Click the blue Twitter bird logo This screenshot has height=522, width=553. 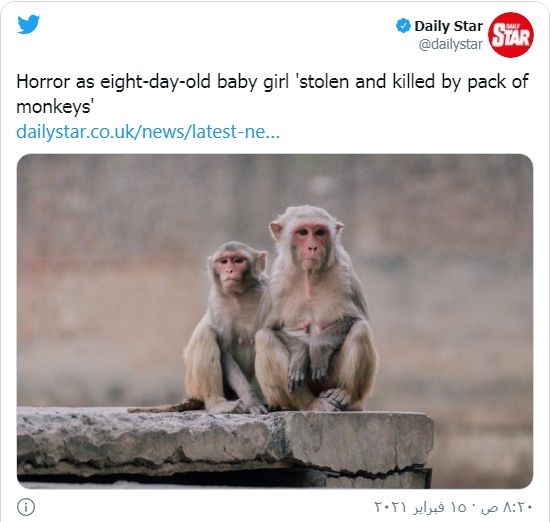point(29,24)
